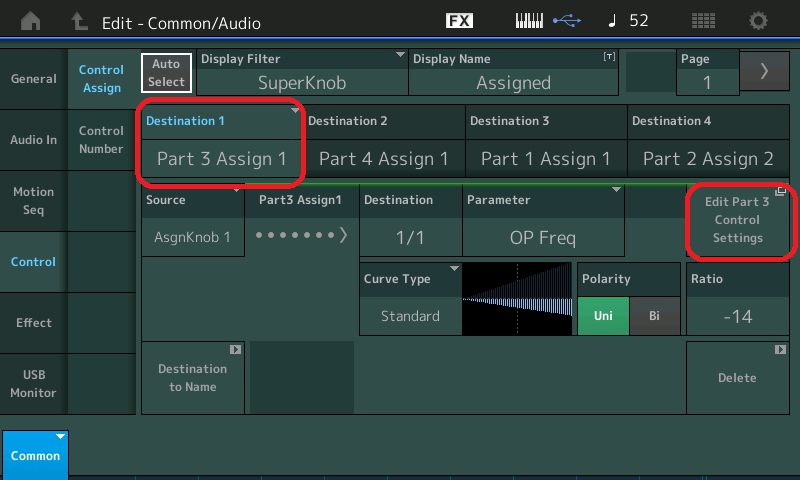This screenshot has width=800, height=480.
Task: Open the Parameter OP Freq dropdown
Action: (x=542, y=221)
